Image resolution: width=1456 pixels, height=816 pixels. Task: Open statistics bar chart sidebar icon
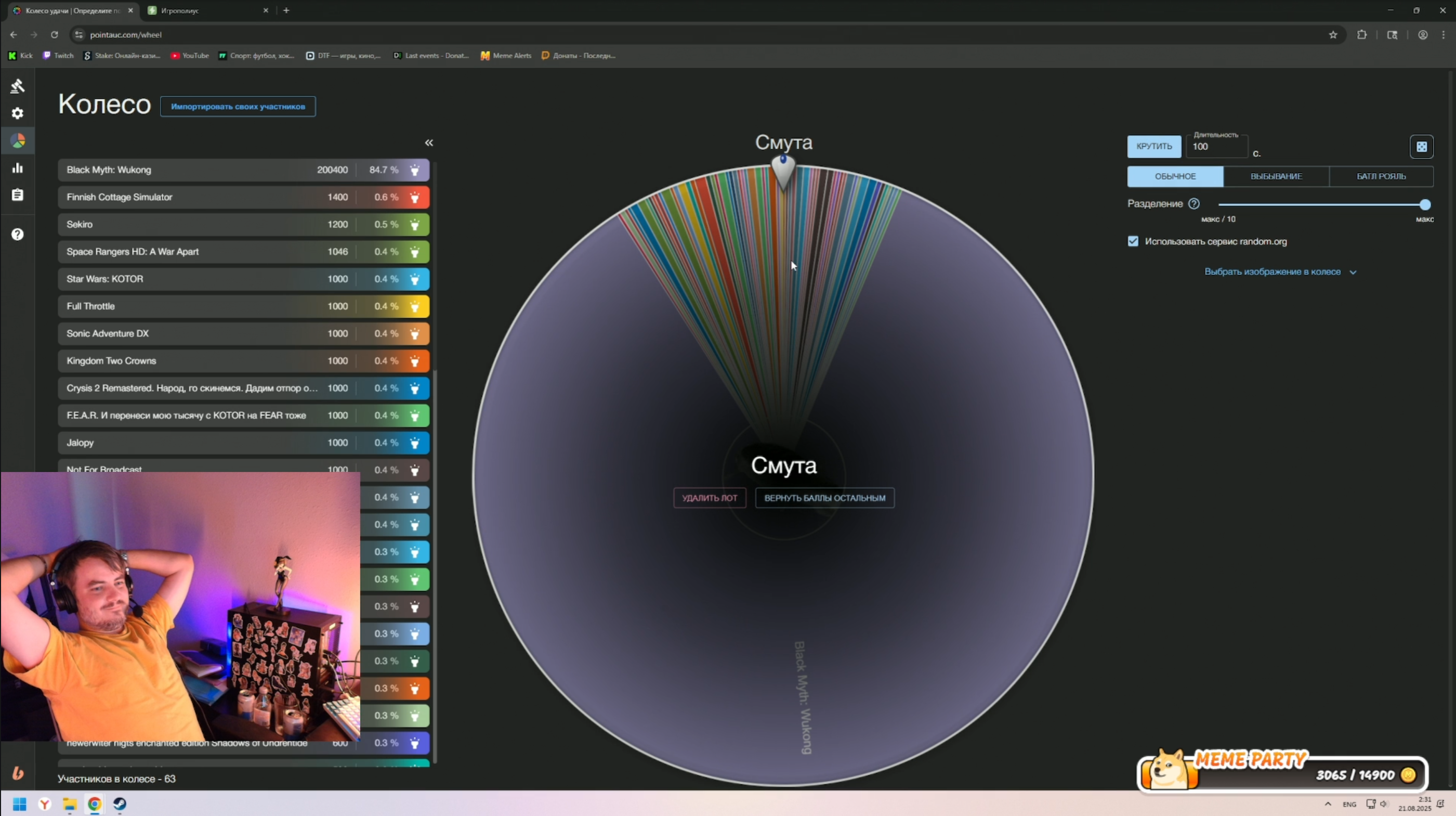[x=18, y=168]
